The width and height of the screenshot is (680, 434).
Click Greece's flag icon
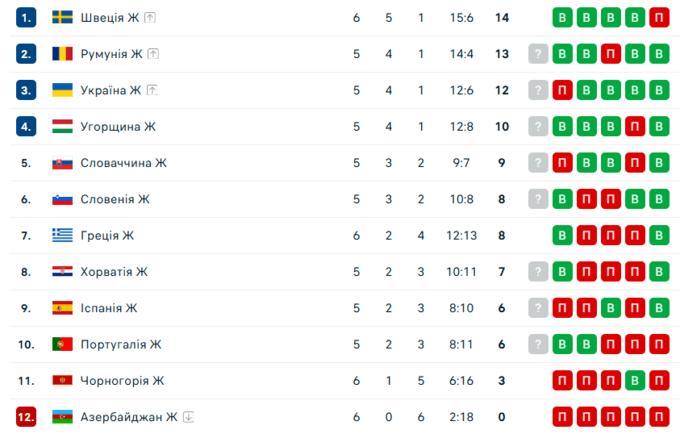[x=62, y=235]
